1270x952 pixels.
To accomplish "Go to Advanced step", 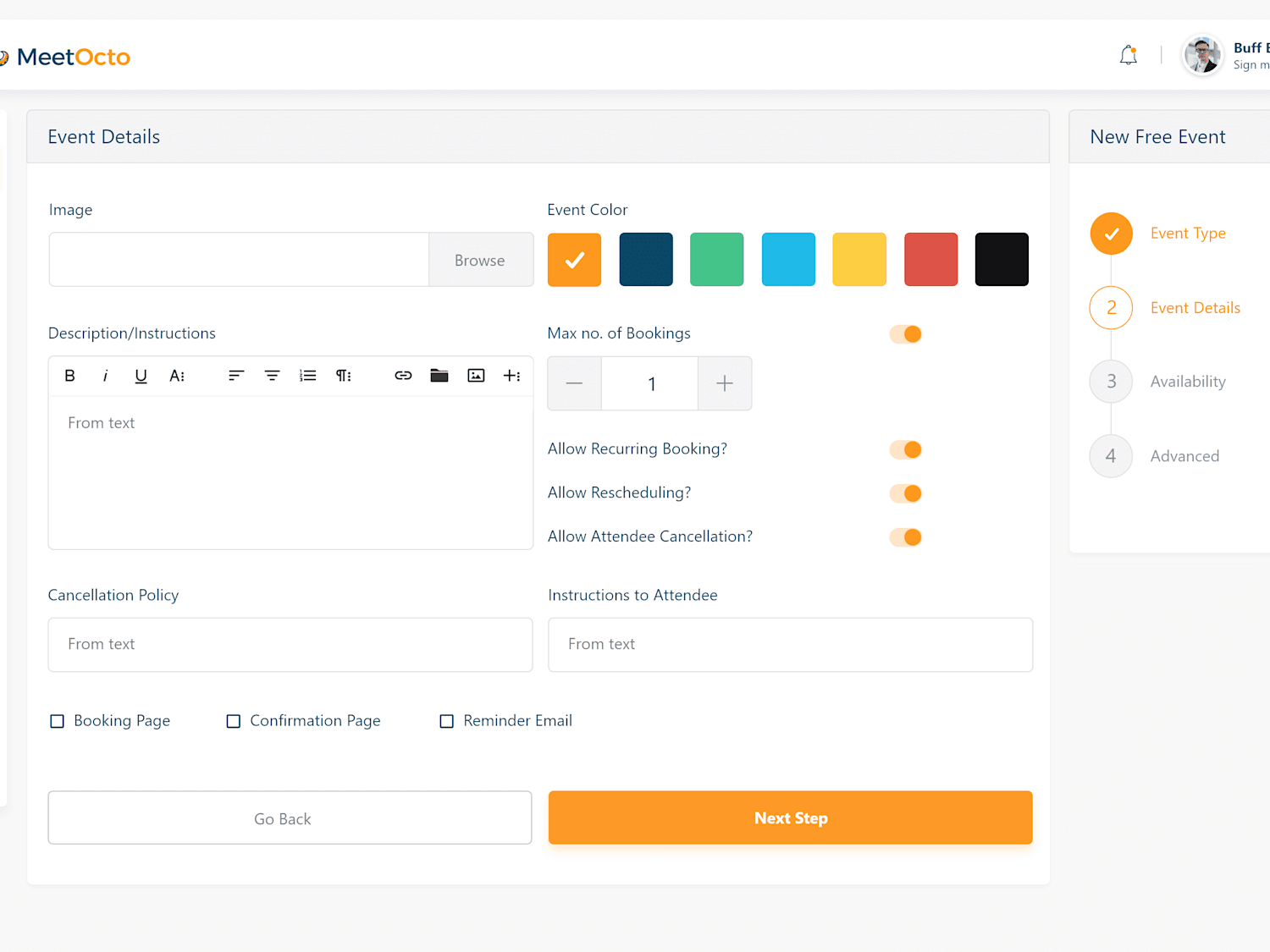I will tap(1184, 456).
